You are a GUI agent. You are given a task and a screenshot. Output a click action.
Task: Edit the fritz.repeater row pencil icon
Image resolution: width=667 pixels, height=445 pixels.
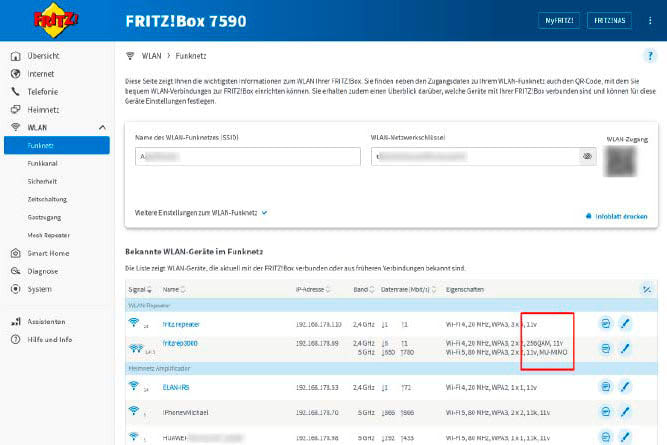pos(625,323)
